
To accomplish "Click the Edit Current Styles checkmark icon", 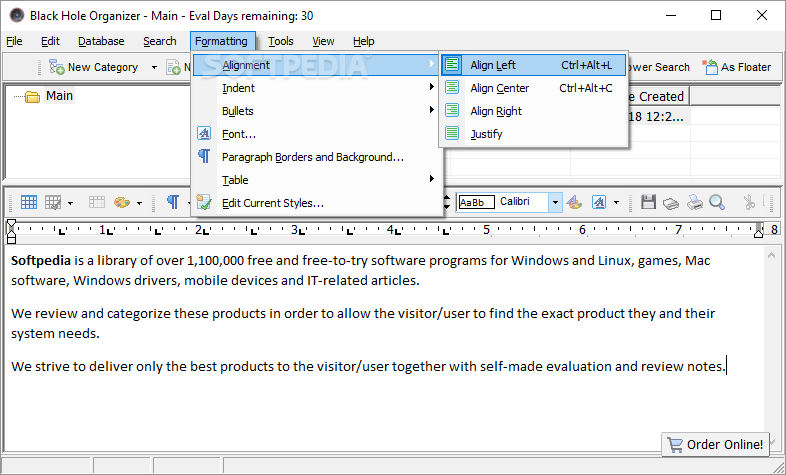I will tap(204, 202).
